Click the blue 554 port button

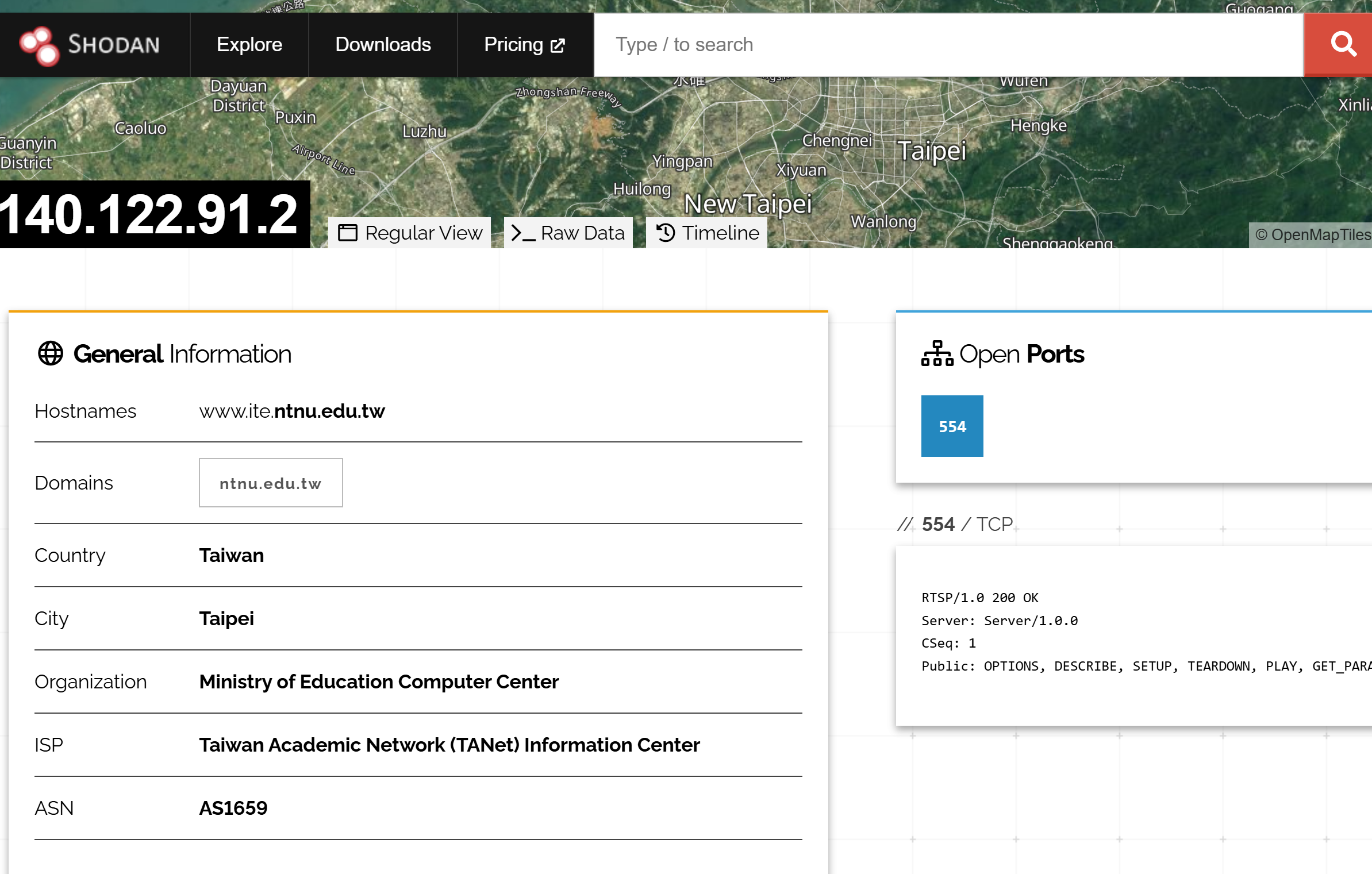(952, 426)
